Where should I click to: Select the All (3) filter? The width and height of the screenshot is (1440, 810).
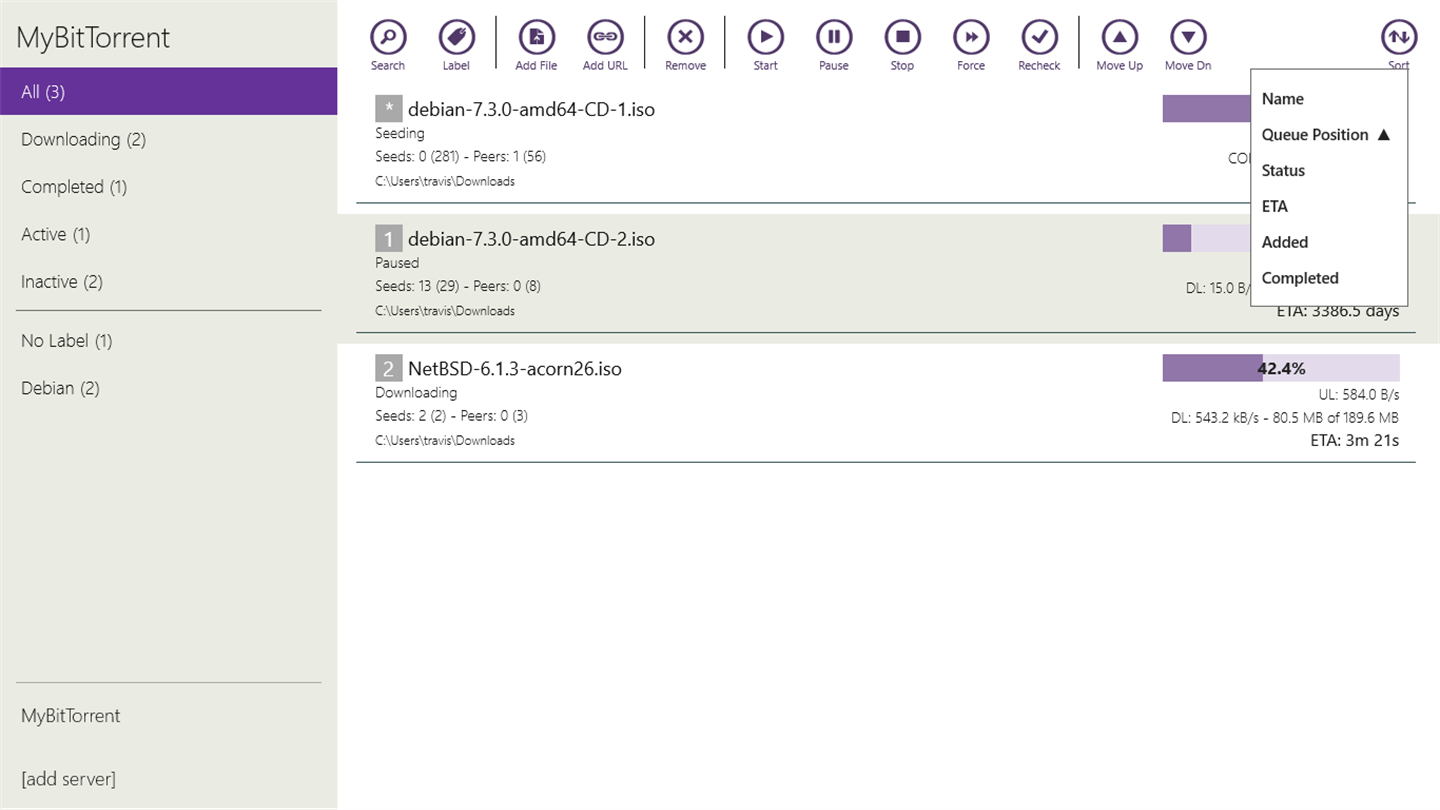coord(168,91)
